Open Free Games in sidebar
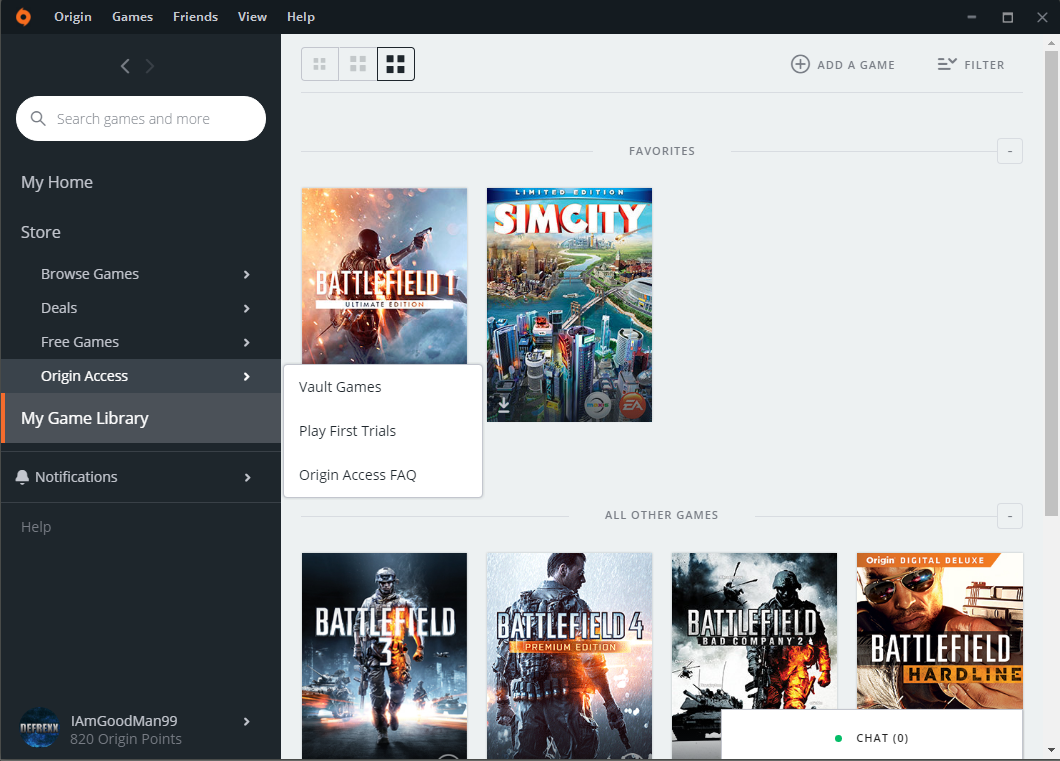This screenshot has height=761, width=1060. click(x=80, y=343)
